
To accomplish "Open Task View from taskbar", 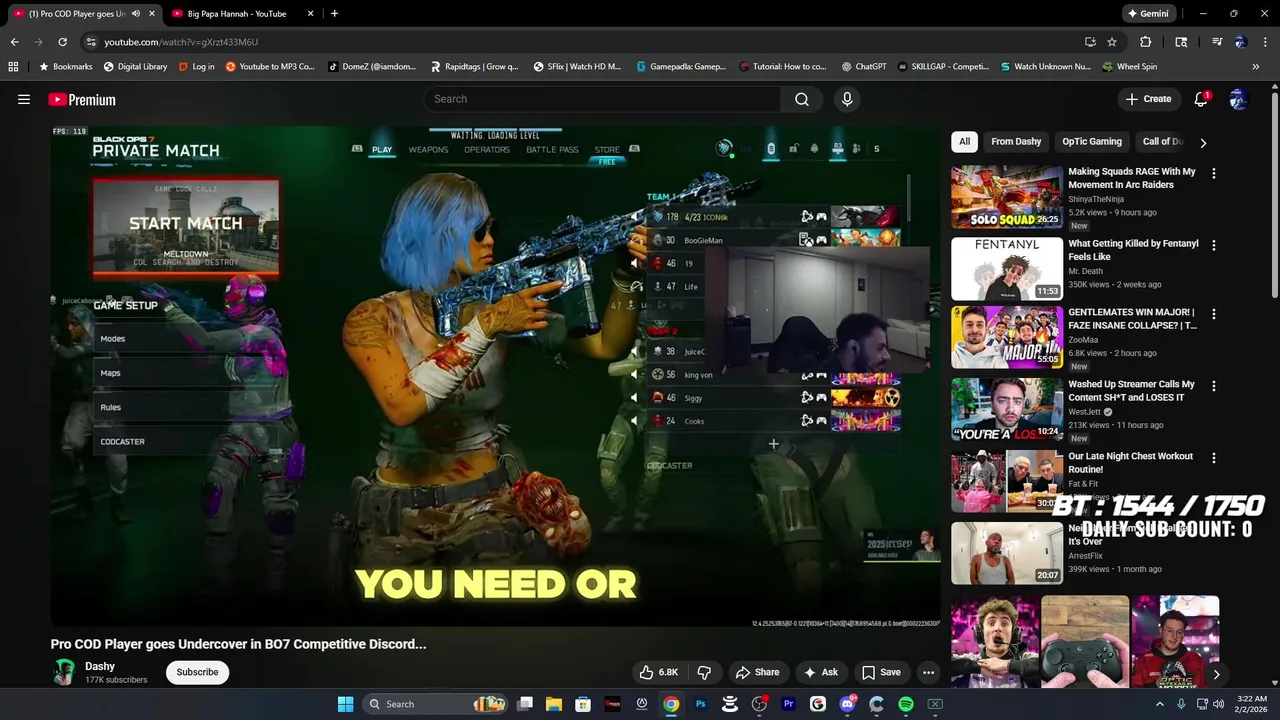I will [x=525, y=704].
